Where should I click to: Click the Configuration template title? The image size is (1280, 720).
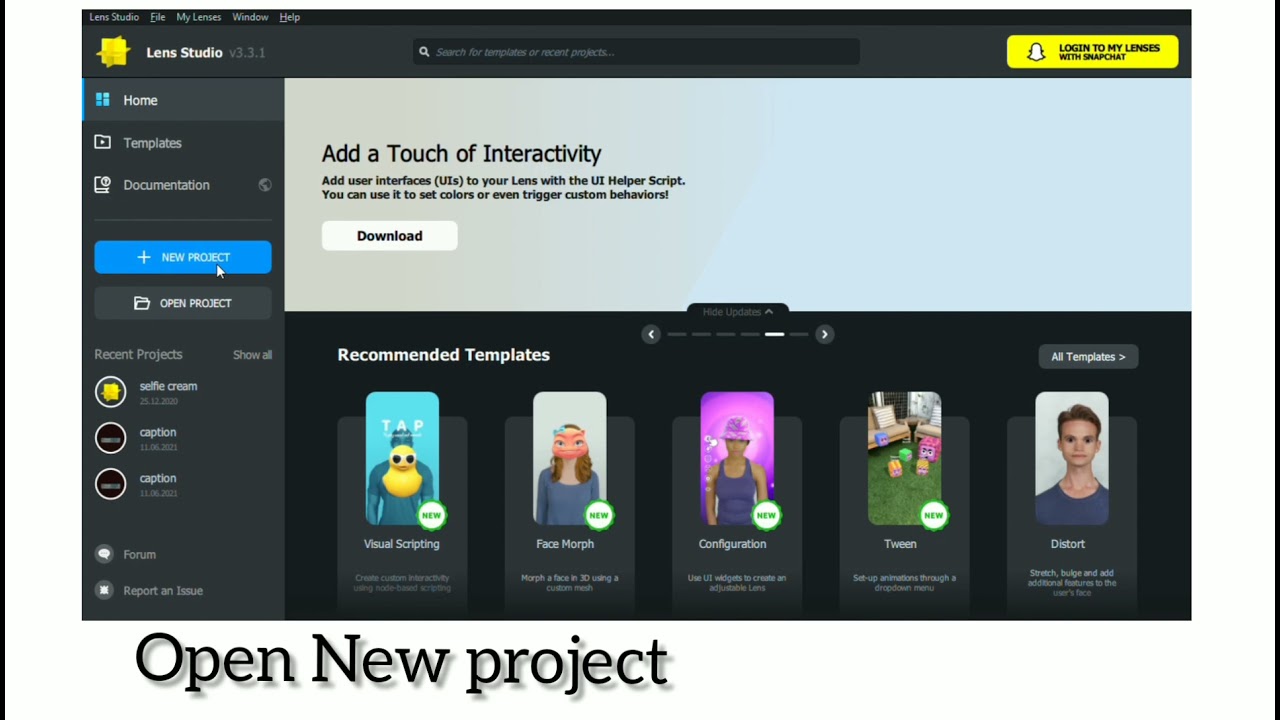tap(733, 544)
